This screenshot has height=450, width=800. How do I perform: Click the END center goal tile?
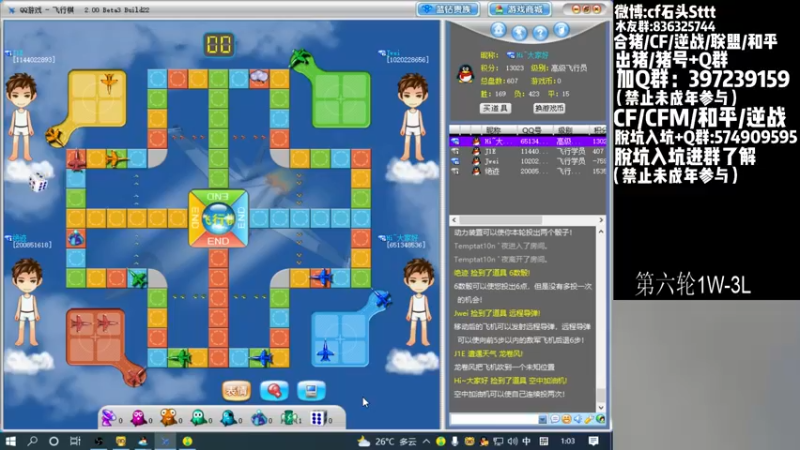(x=218, y=218)
